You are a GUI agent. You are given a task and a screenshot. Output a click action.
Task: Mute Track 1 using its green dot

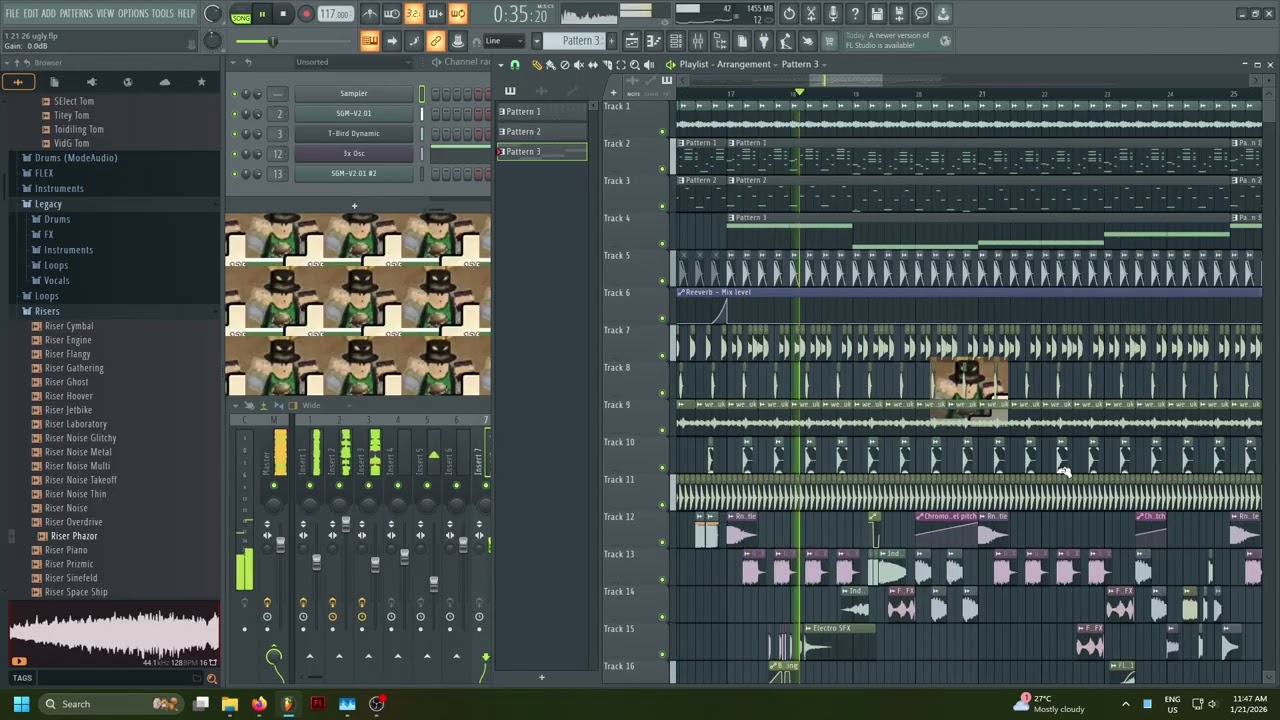pos(662,131)
